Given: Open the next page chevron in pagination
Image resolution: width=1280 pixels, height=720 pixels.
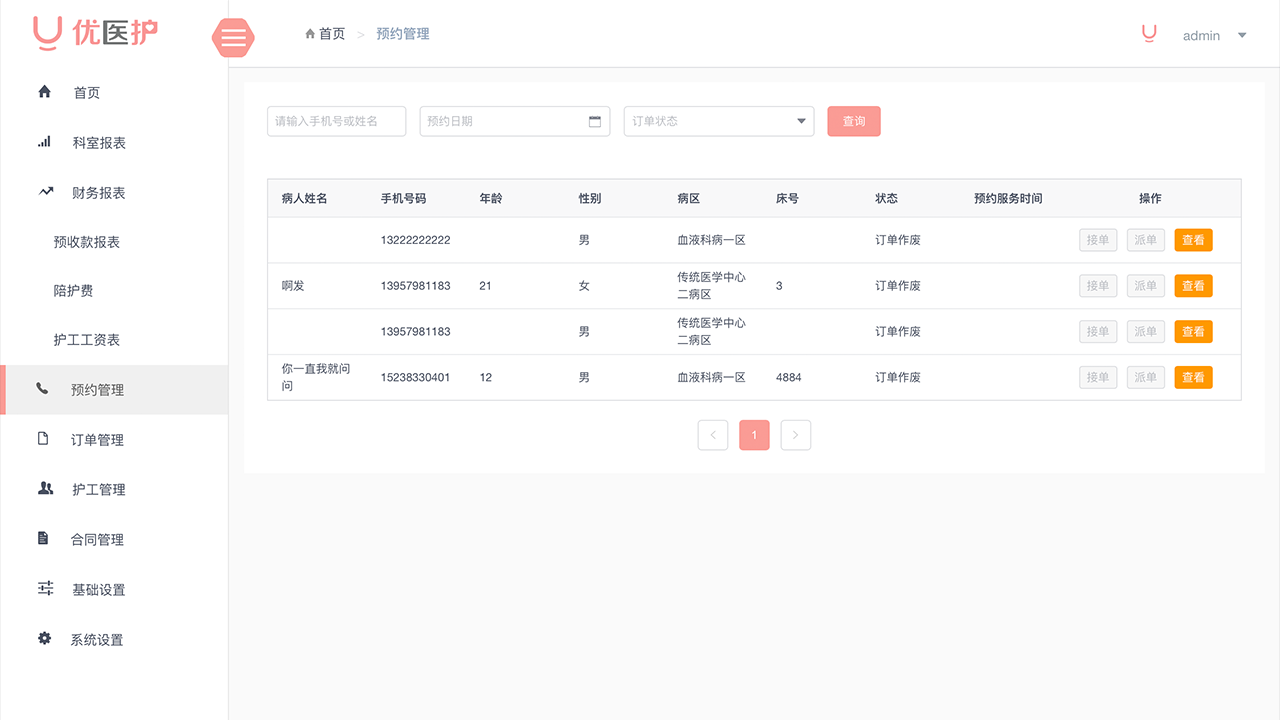Looking at the screenshot, I should (795, 434).
